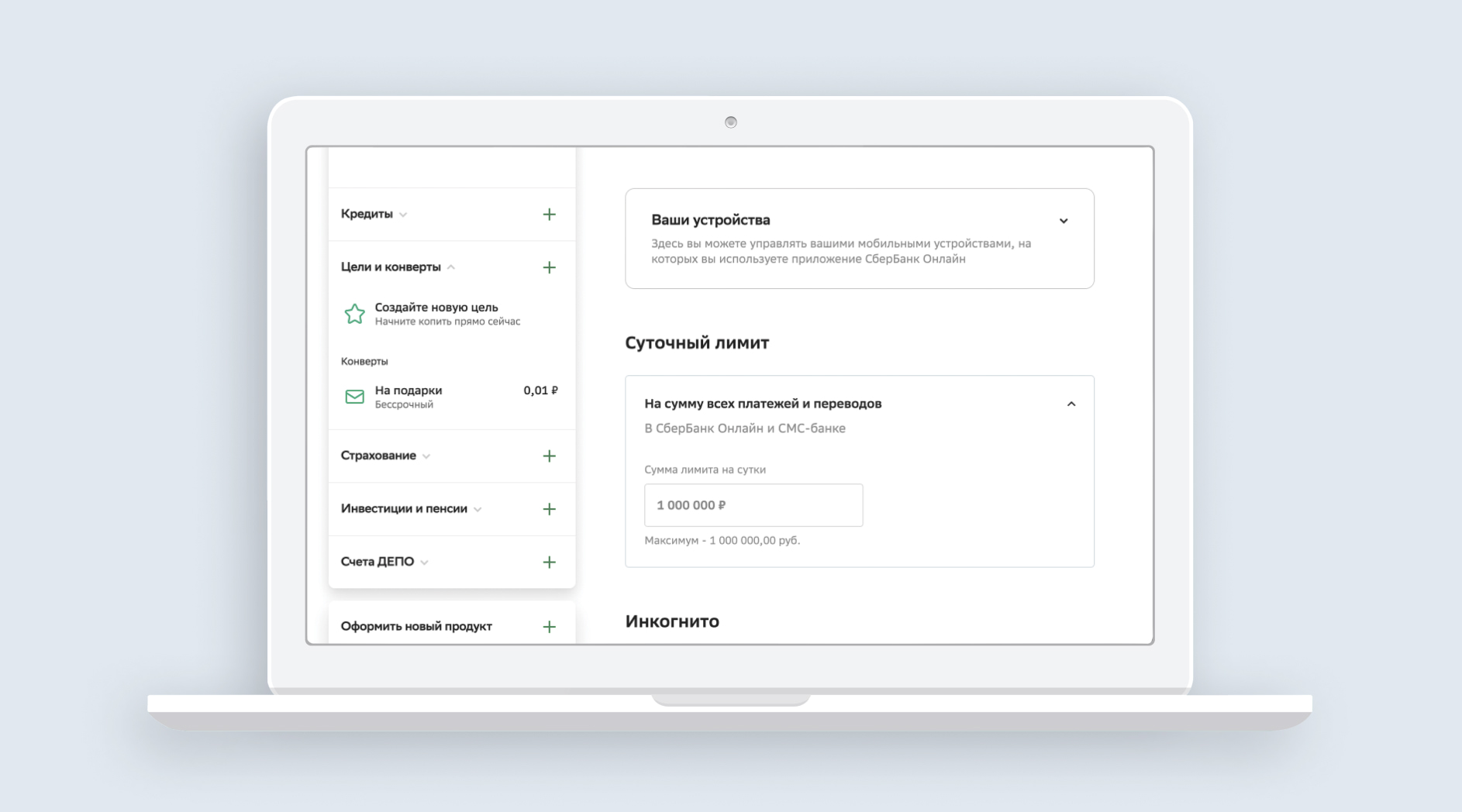
Task: Click plus icon on Оформить новый продукт
Action: pos(549,627)
